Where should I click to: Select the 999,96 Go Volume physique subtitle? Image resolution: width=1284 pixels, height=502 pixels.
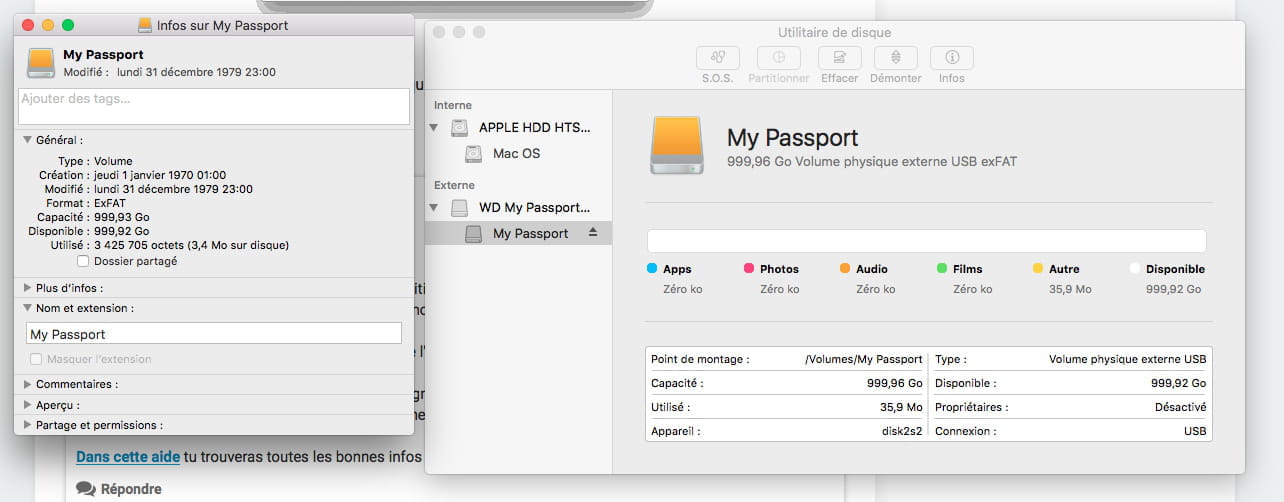[872, 161]
